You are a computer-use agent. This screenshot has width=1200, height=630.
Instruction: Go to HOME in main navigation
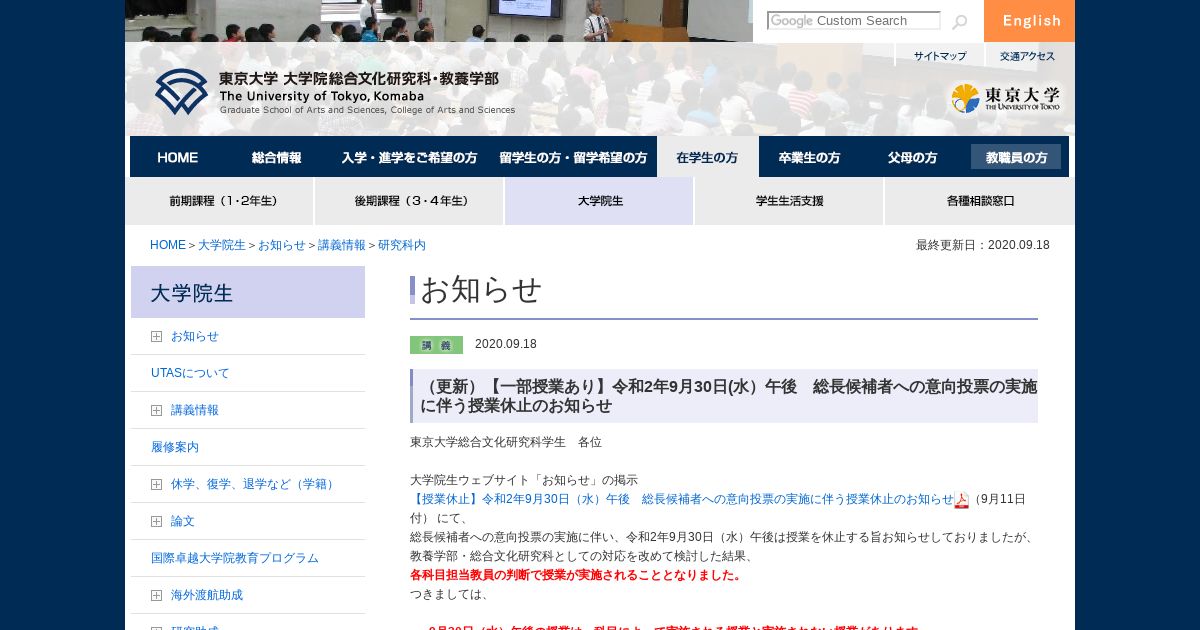tap(178, 157)
